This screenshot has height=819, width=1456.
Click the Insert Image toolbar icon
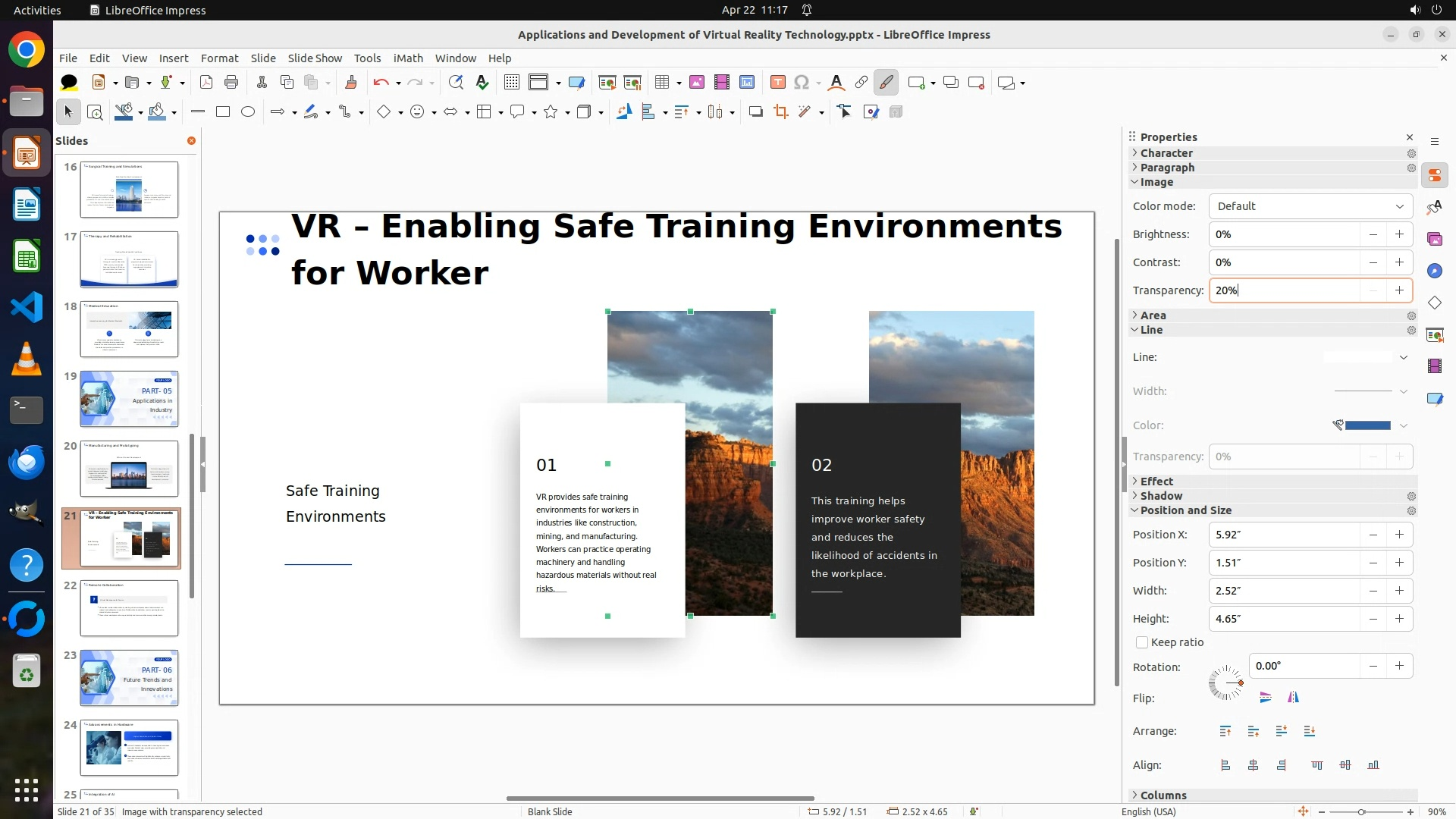pyautogui.click(x=697, y=83)
